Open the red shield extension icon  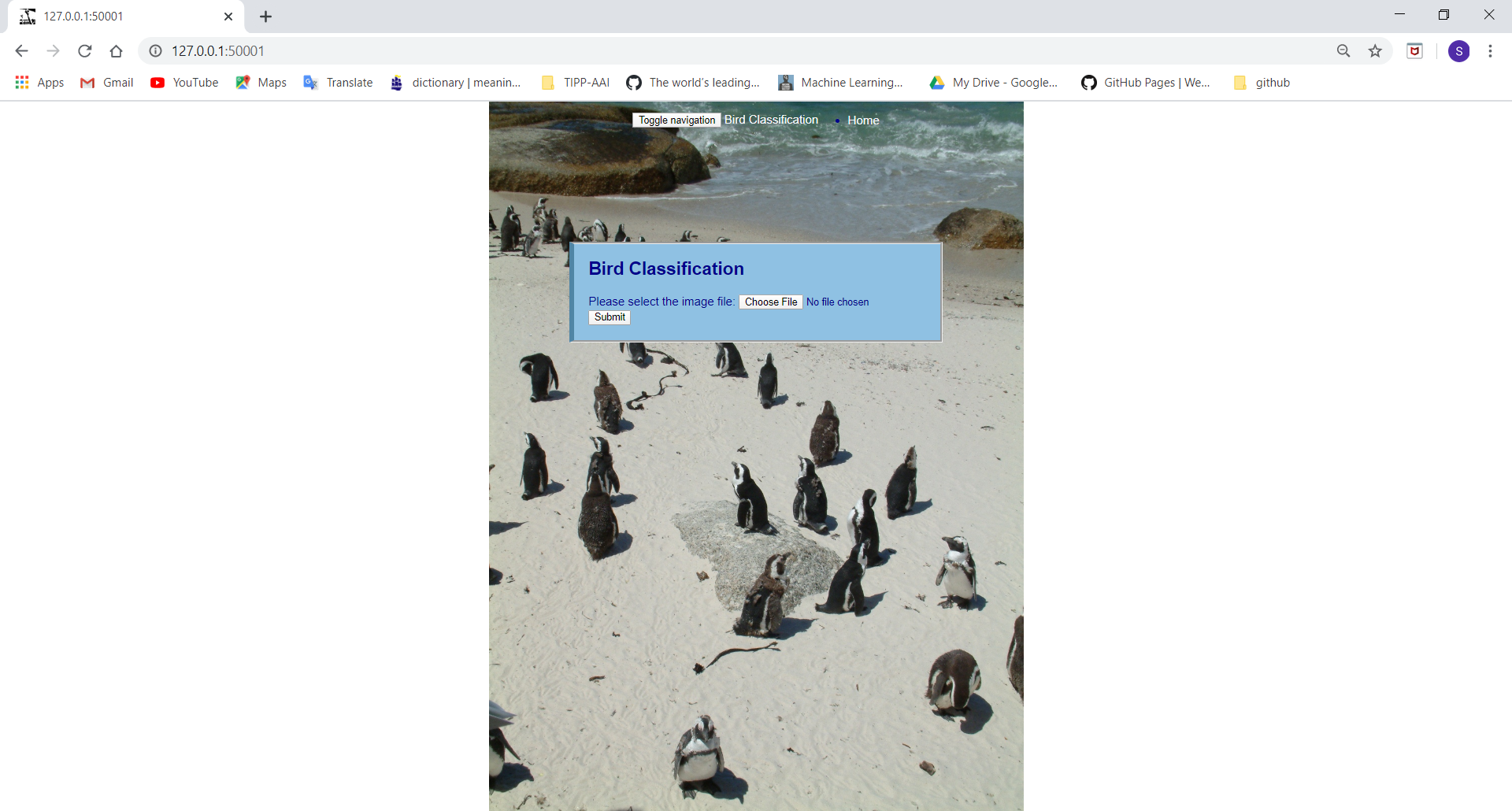[1415, 51]
